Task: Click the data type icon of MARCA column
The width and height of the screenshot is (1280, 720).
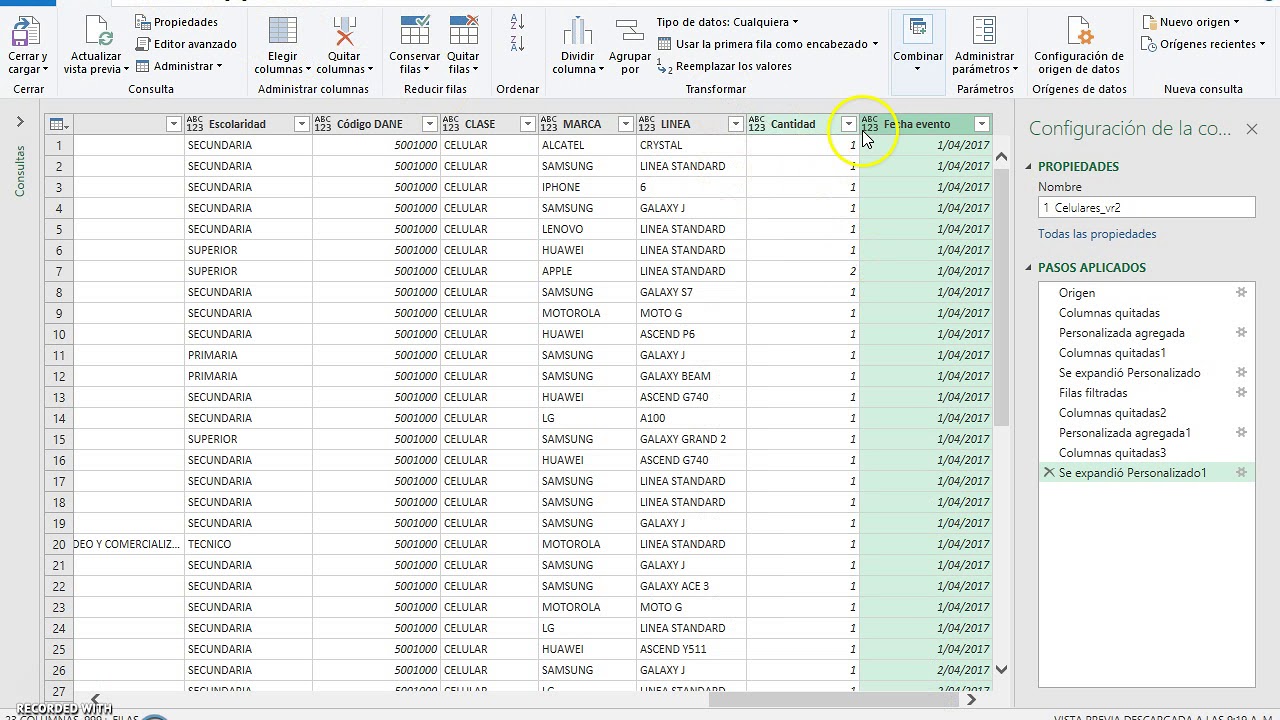Action: pos(549,124)
